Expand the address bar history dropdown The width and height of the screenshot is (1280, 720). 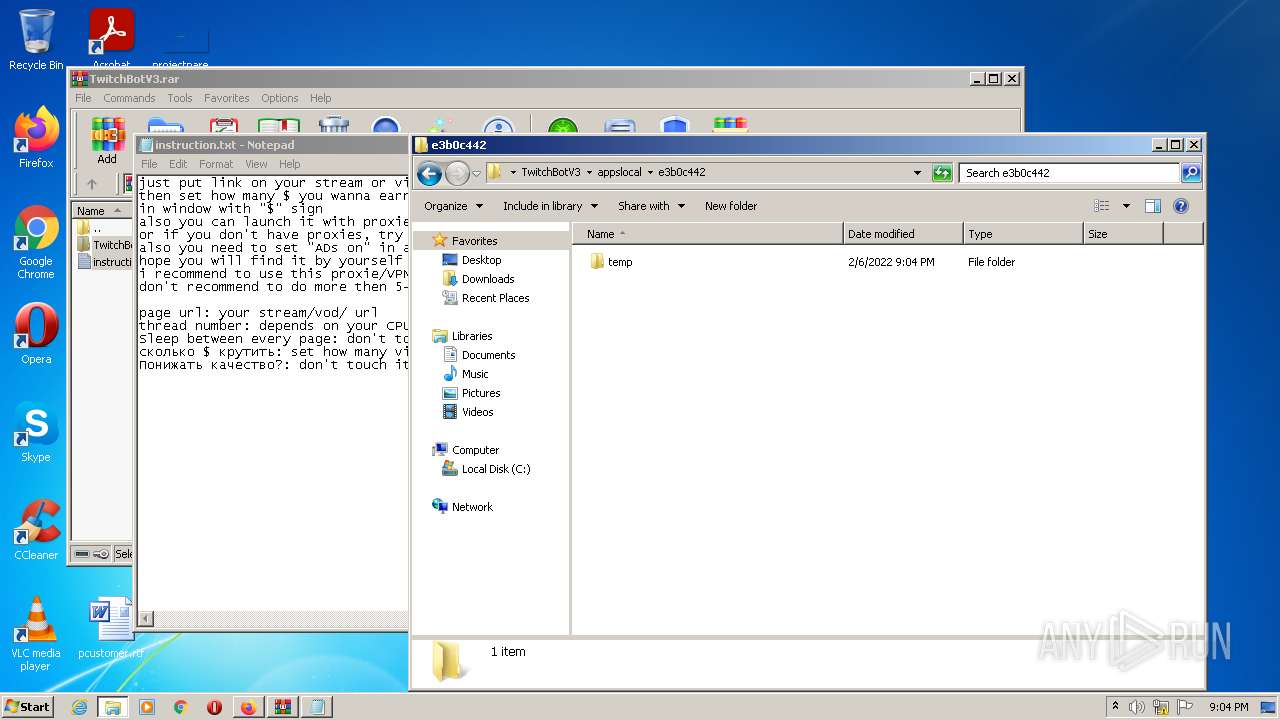pyautogui.click(x=917, y=173)
